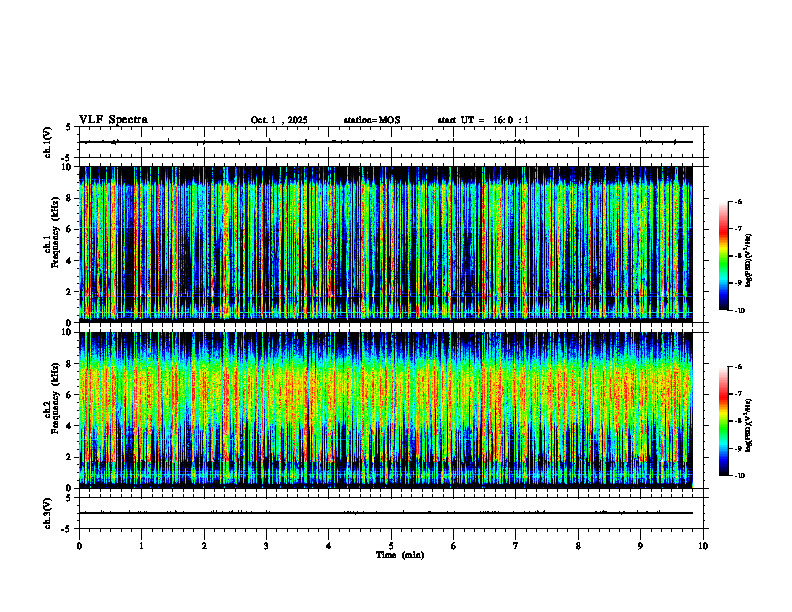Click the "8" tick on the time axis
Image resolution: width=792 pixels, height=612 pixels.
(578, 546)
